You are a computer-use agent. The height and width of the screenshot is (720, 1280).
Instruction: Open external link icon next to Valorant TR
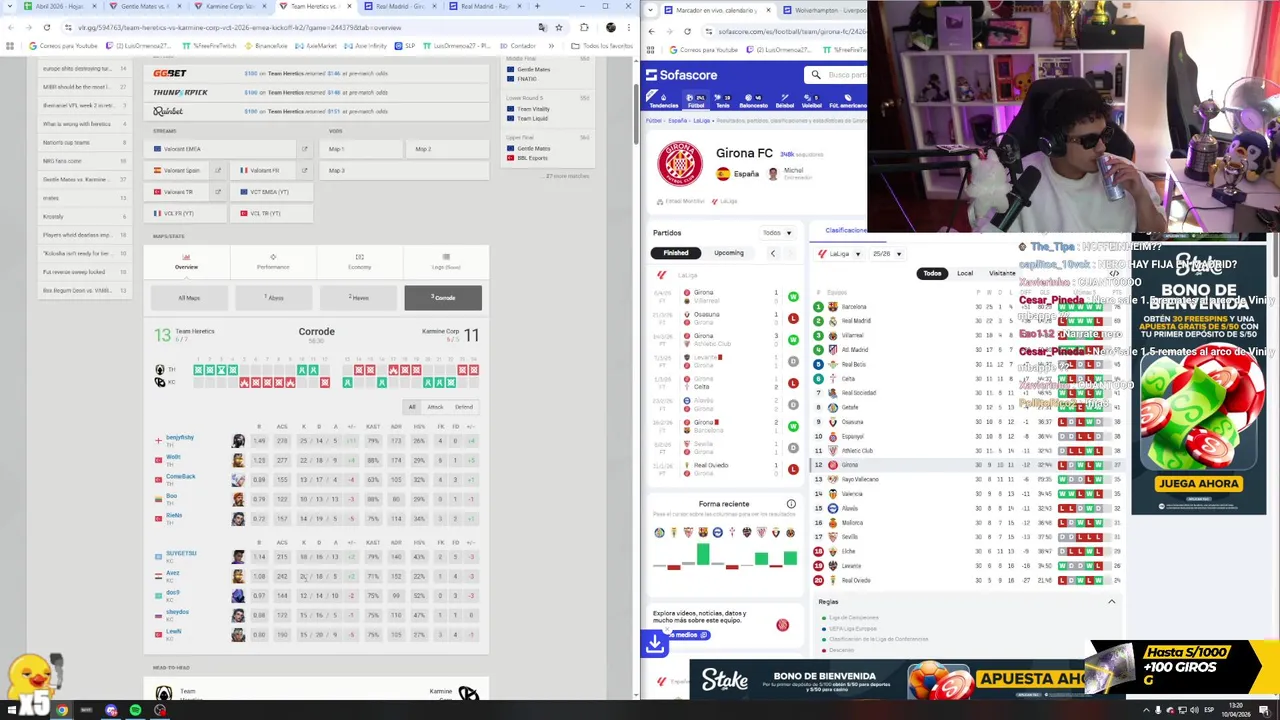(x=217, y=191)
